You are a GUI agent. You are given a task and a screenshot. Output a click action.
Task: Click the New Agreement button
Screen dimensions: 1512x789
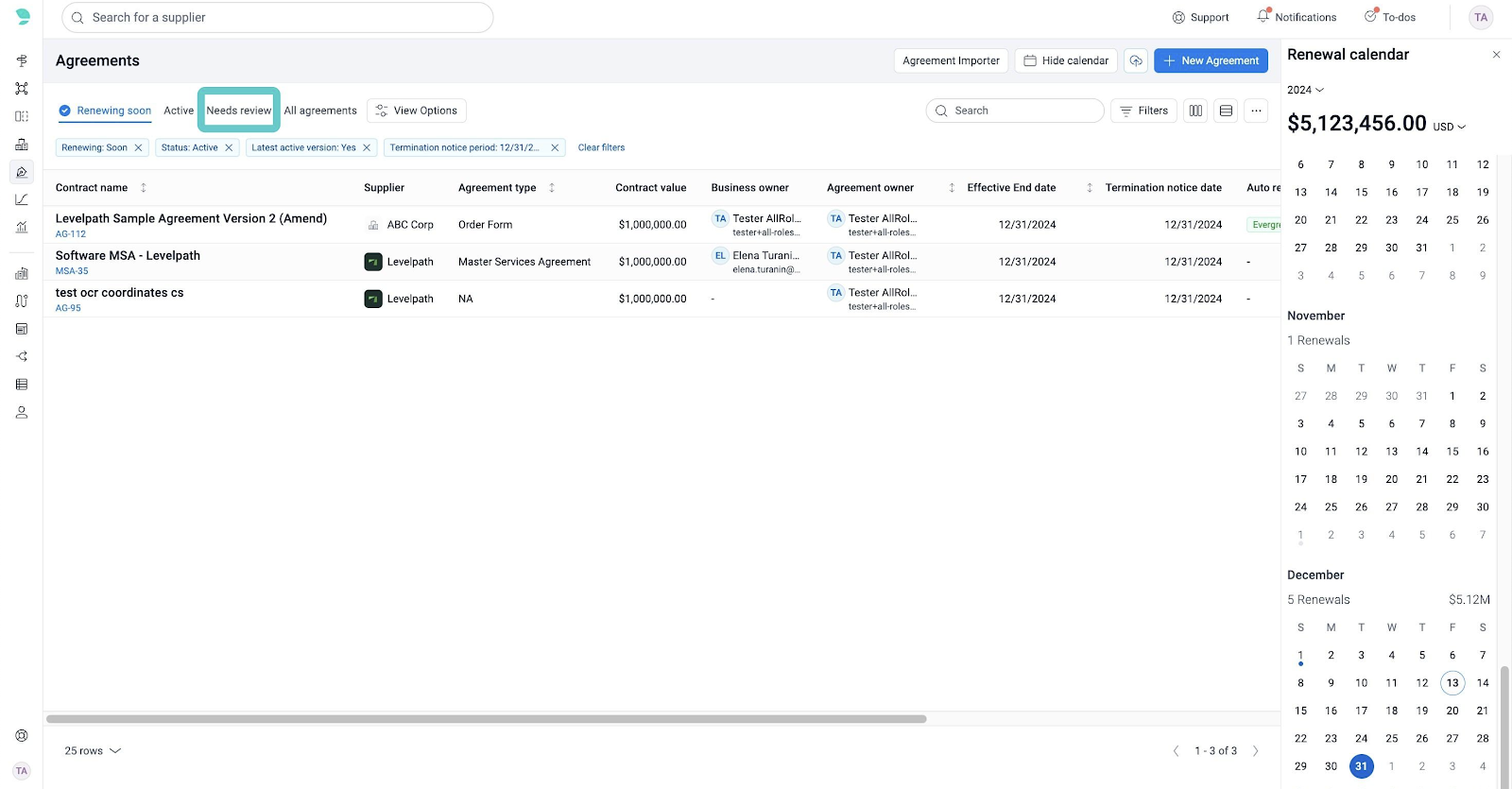point(1211,60)
